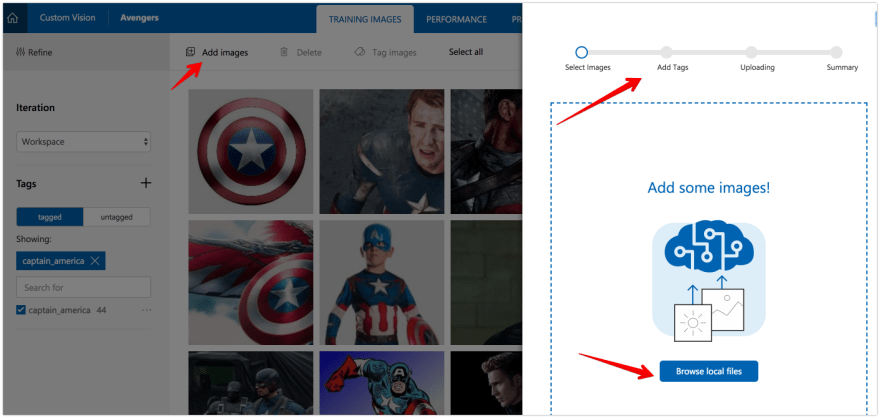This screenshot has height=418, width=880.
Task: Click the Tags section heading
Action: coord(26,183)
